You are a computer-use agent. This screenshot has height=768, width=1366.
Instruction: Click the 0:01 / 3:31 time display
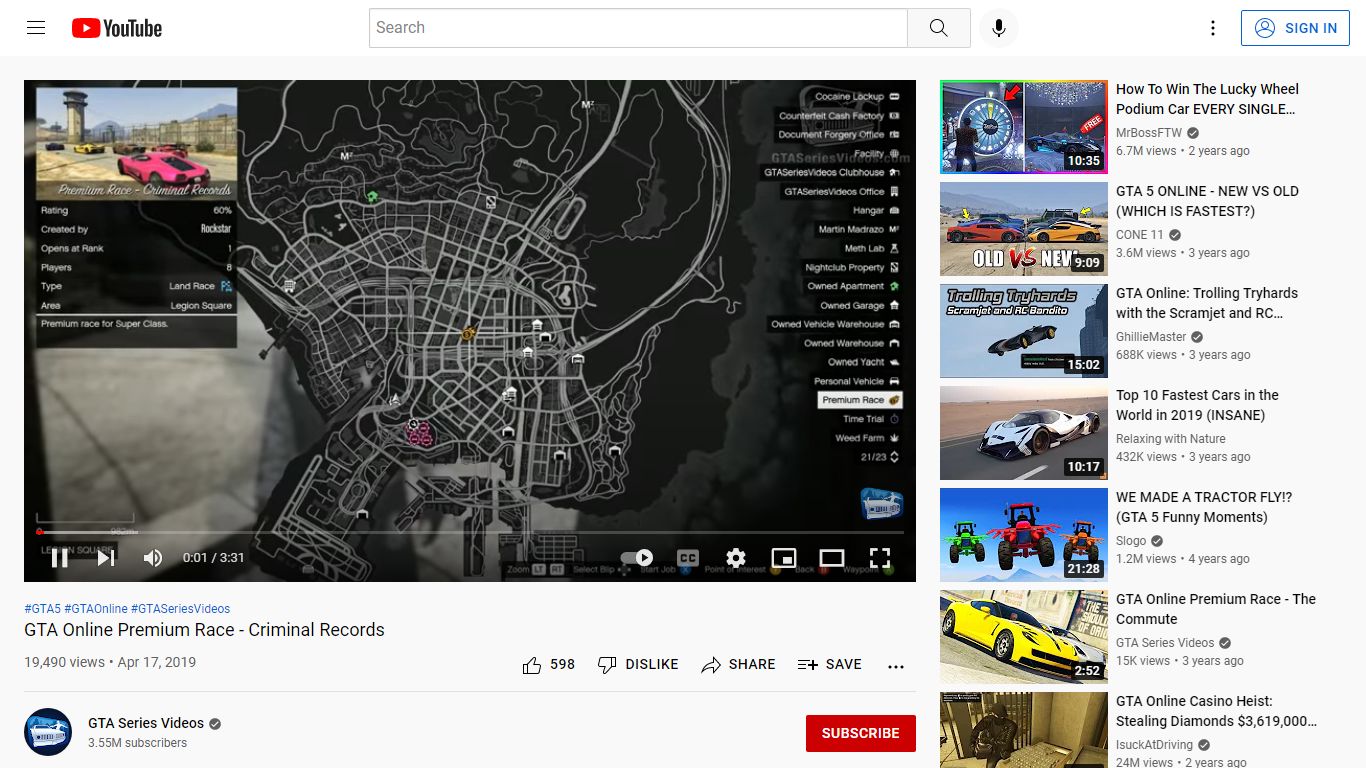click(213, 558)
